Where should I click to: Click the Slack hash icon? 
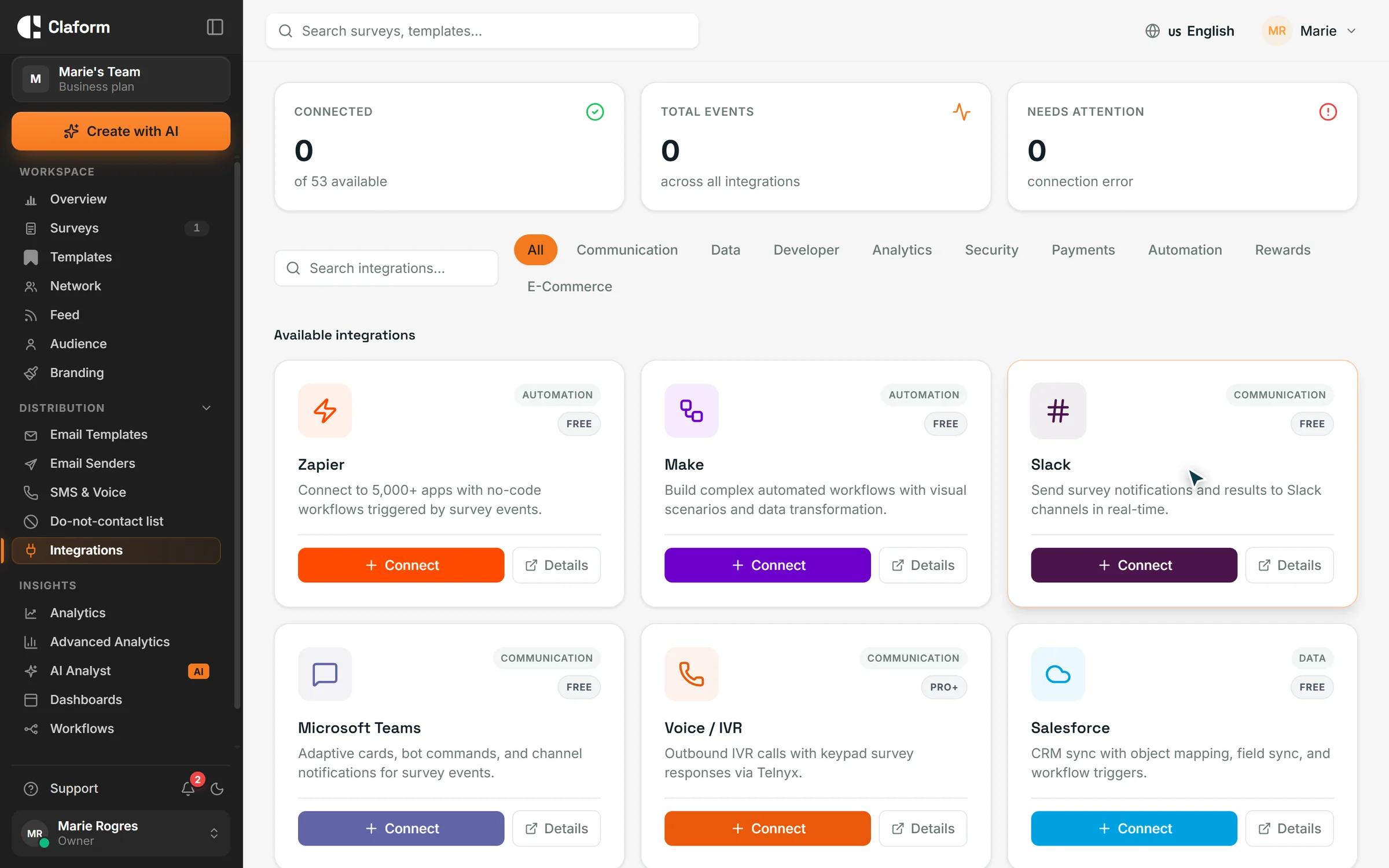pos(1057,411)
